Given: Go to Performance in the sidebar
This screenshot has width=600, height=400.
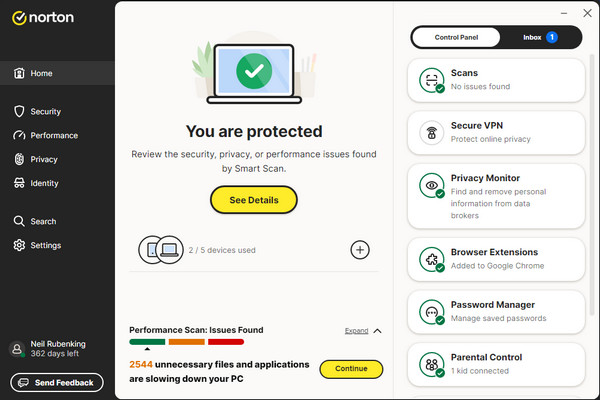Looking at the screenshot, I should (x=53, y=135).
